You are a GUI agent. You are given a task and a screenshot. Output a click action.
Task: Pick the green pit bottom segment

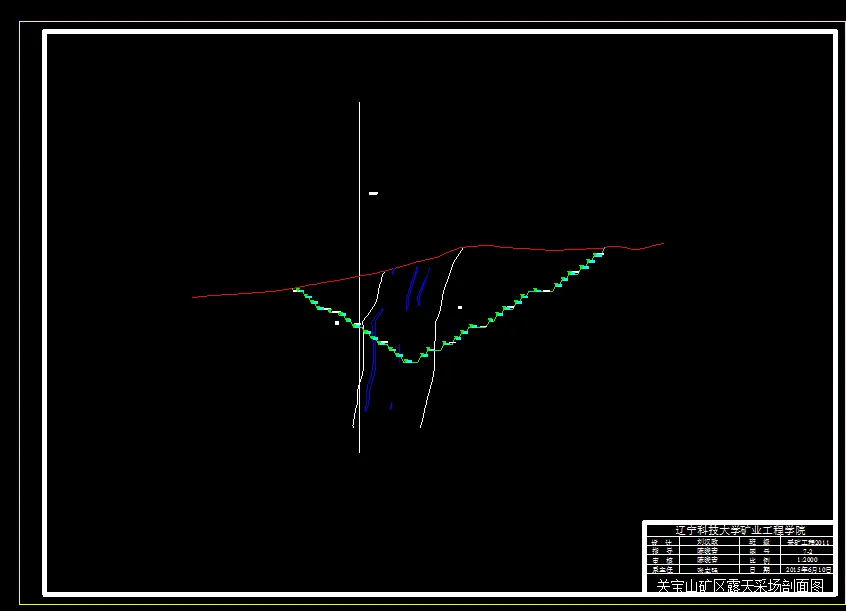[x=410, y=362]
